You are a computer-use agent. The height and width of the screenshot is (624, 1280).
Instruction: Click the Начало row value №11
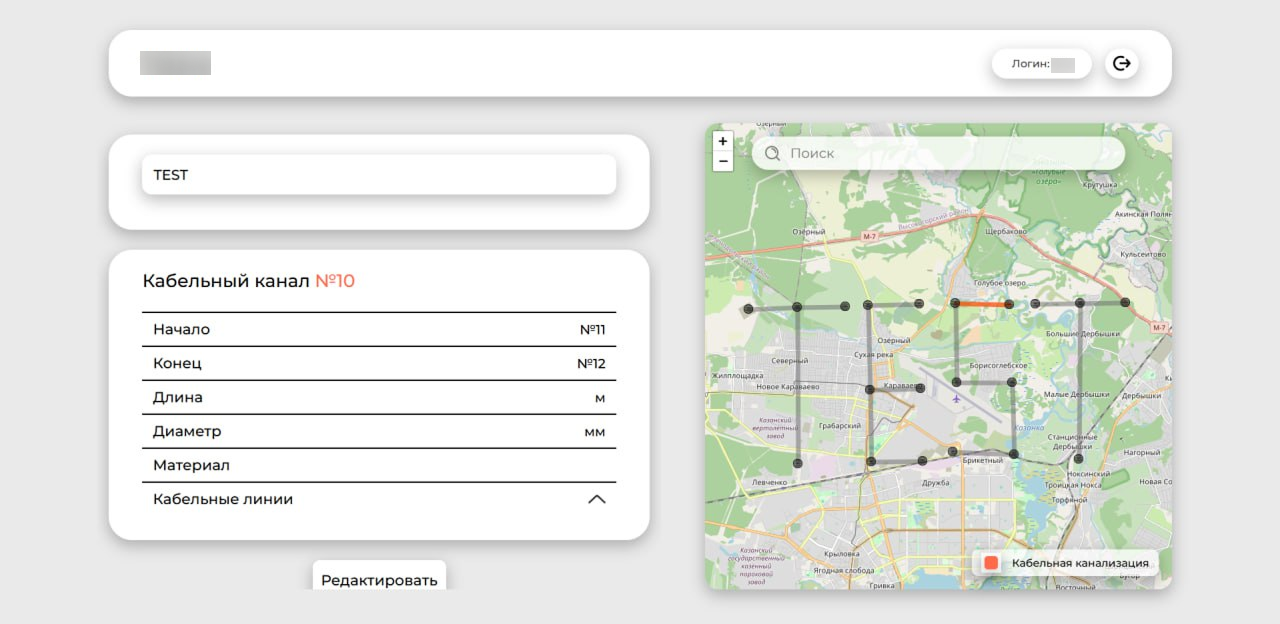(x=593, y=329)
